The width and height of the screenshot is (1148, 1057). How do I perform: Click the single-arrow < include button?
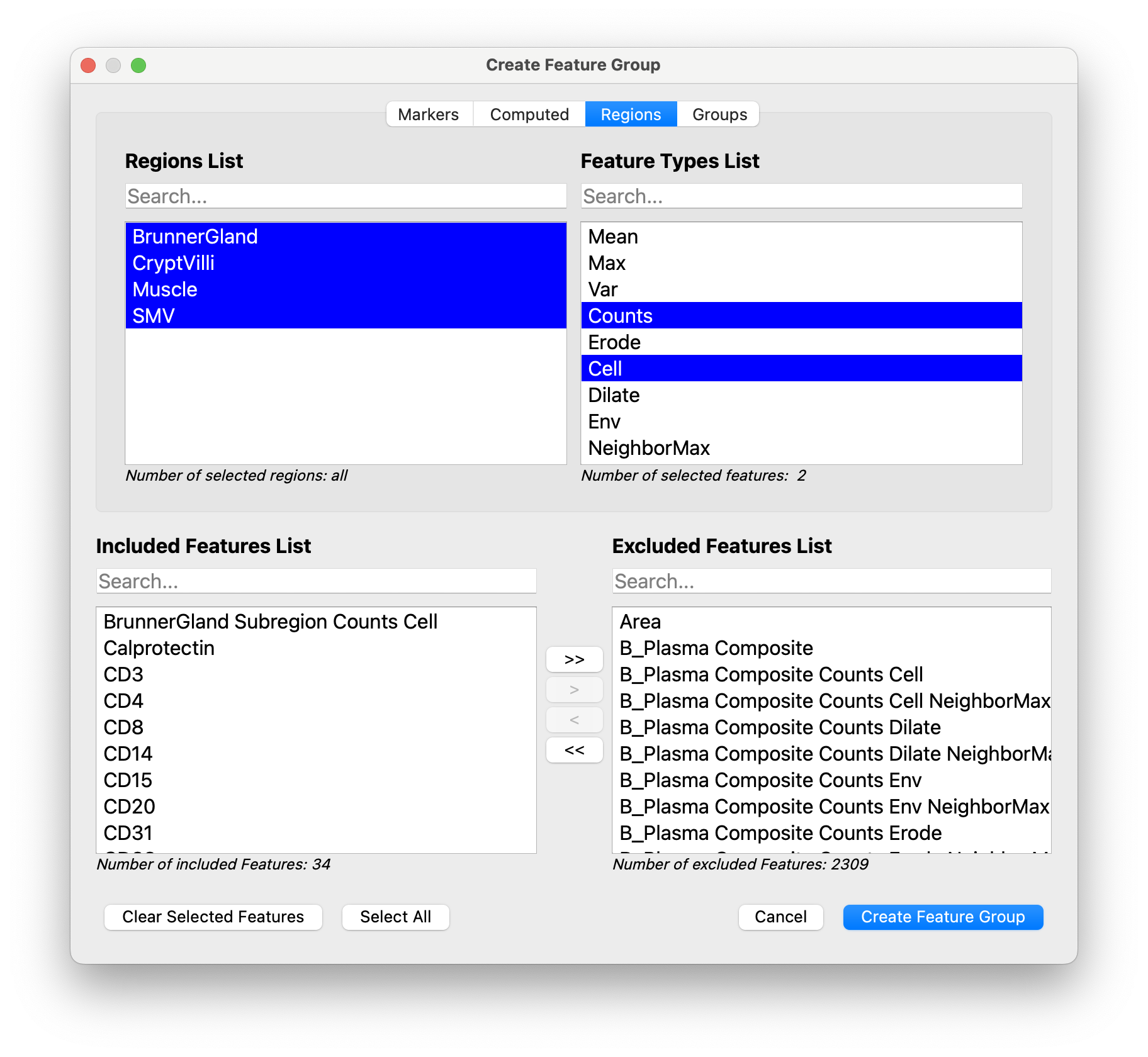[574, 720]
